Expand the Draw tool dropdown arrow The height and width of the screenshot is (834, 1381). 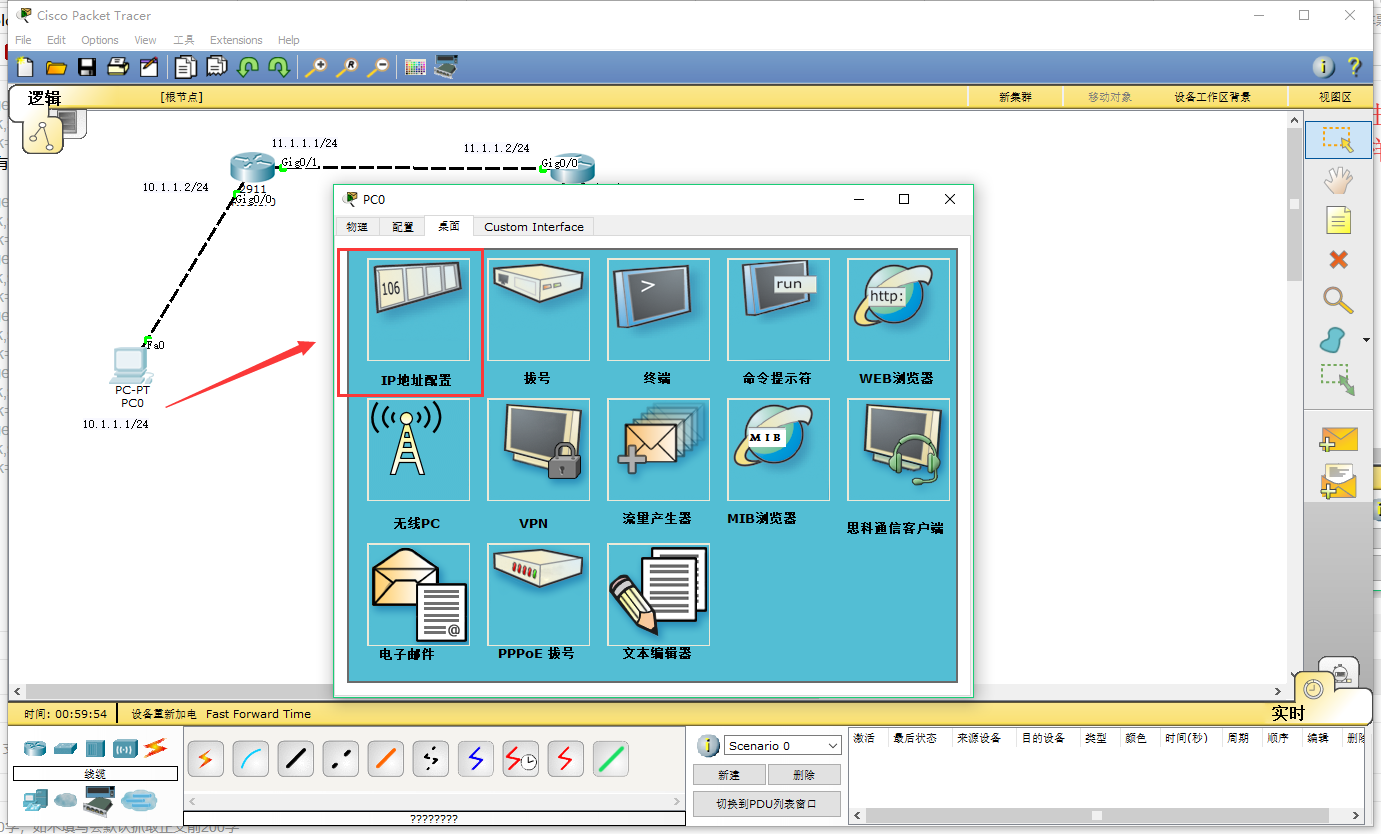(1367, 341)
